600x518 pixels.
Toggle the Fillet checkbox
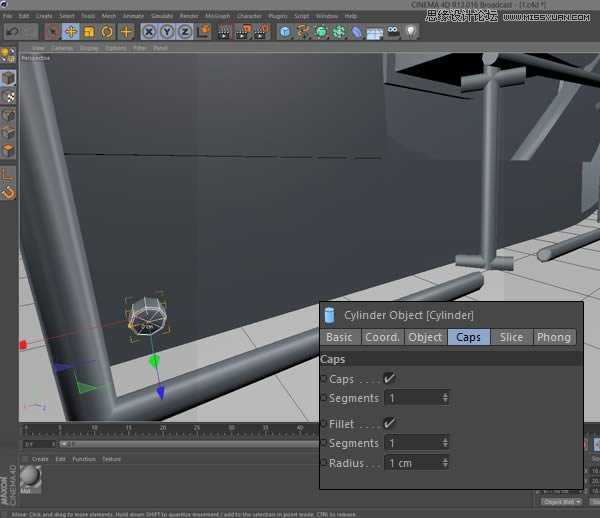click(389, 424)
